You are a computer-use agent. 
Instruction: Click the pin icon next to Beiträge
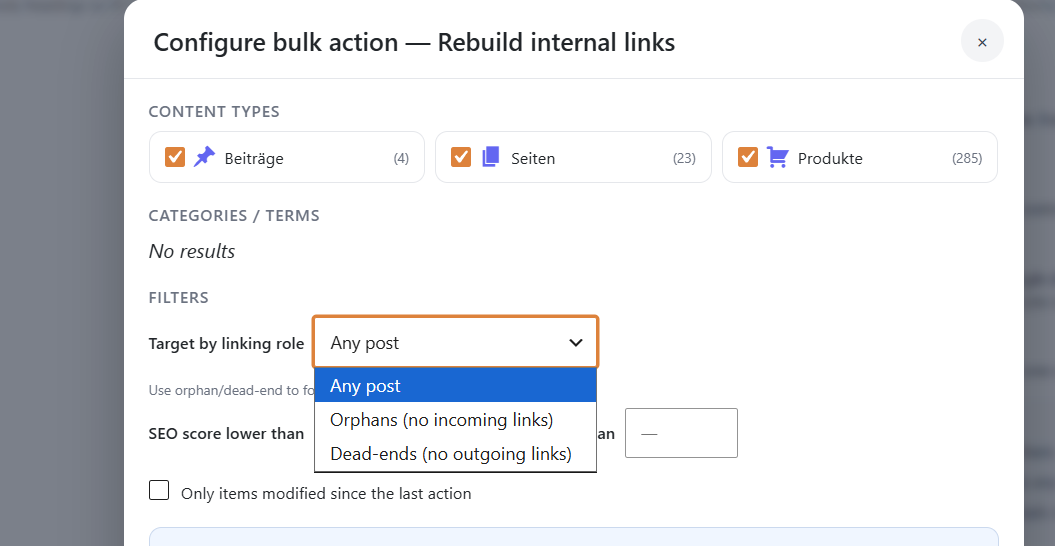coord(205,158)
